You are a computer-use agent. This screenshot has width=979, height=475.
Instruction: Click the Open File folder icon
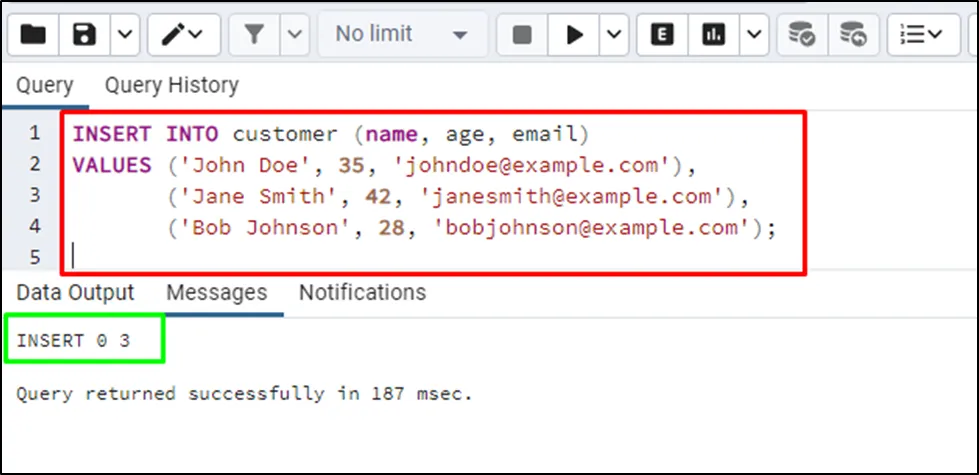click(x=33, y=34)
